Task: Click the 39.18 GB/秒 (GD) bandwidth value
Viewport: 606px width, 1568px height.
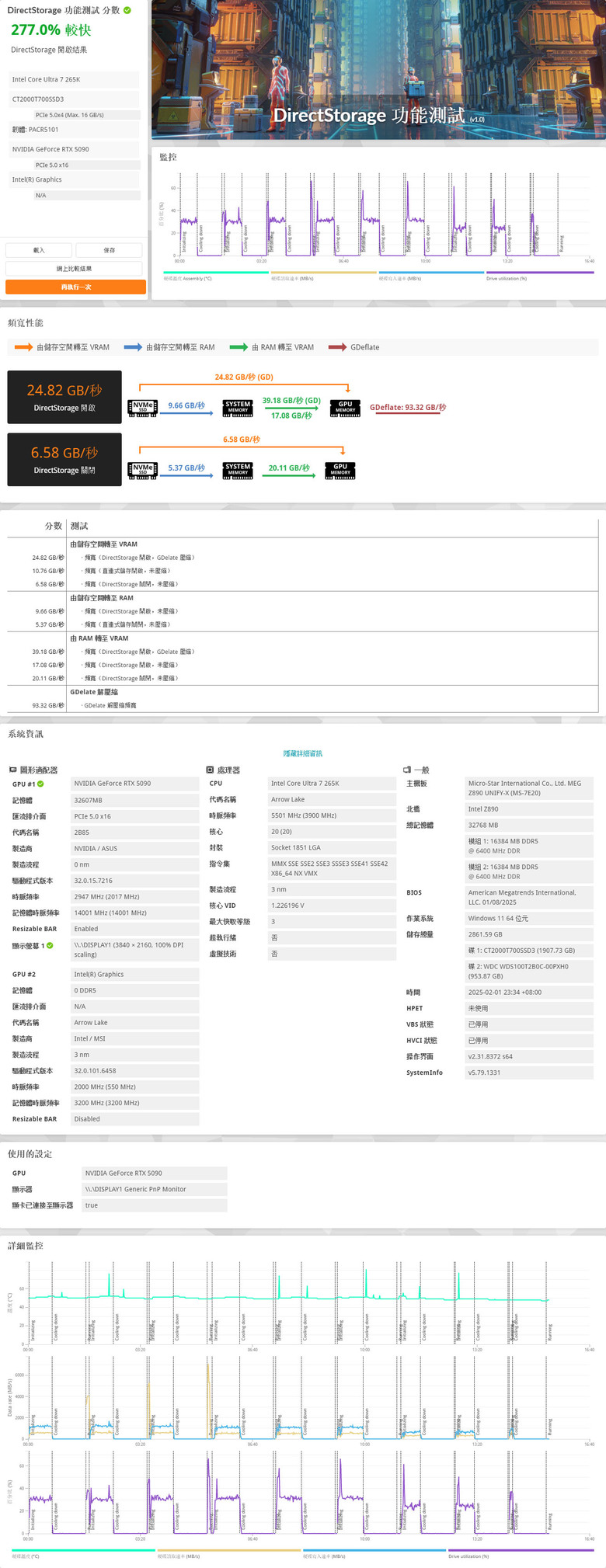Action: (291, 401)
